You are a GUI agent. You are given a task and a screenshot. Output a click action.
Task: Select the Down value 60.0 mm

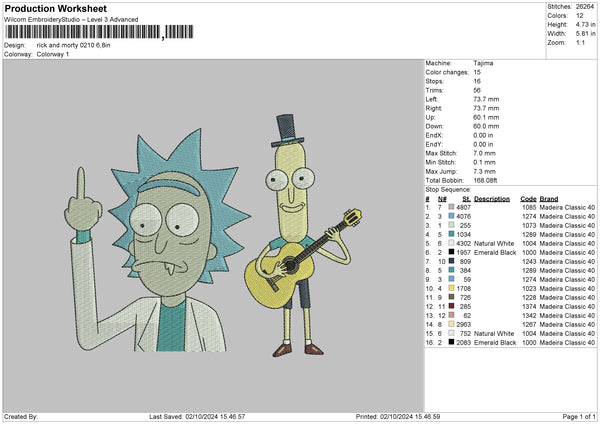[x=486, y=126]
